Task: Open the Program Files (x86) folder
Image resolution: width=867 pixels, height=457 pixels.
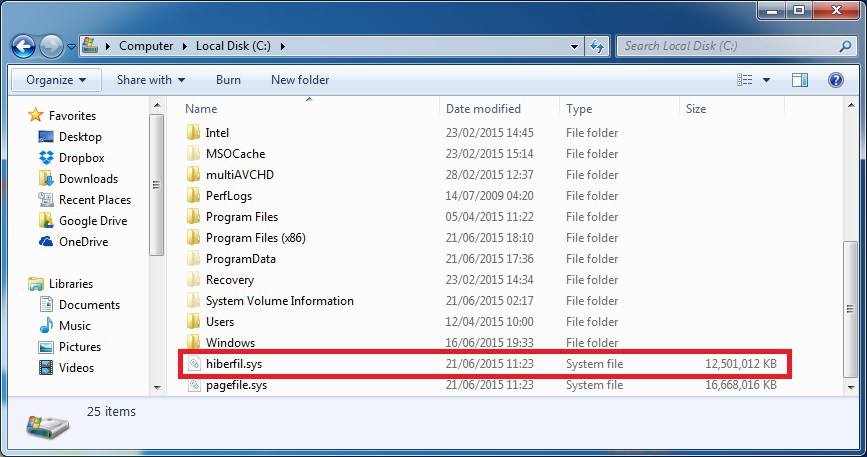Action: click(255, 238)
